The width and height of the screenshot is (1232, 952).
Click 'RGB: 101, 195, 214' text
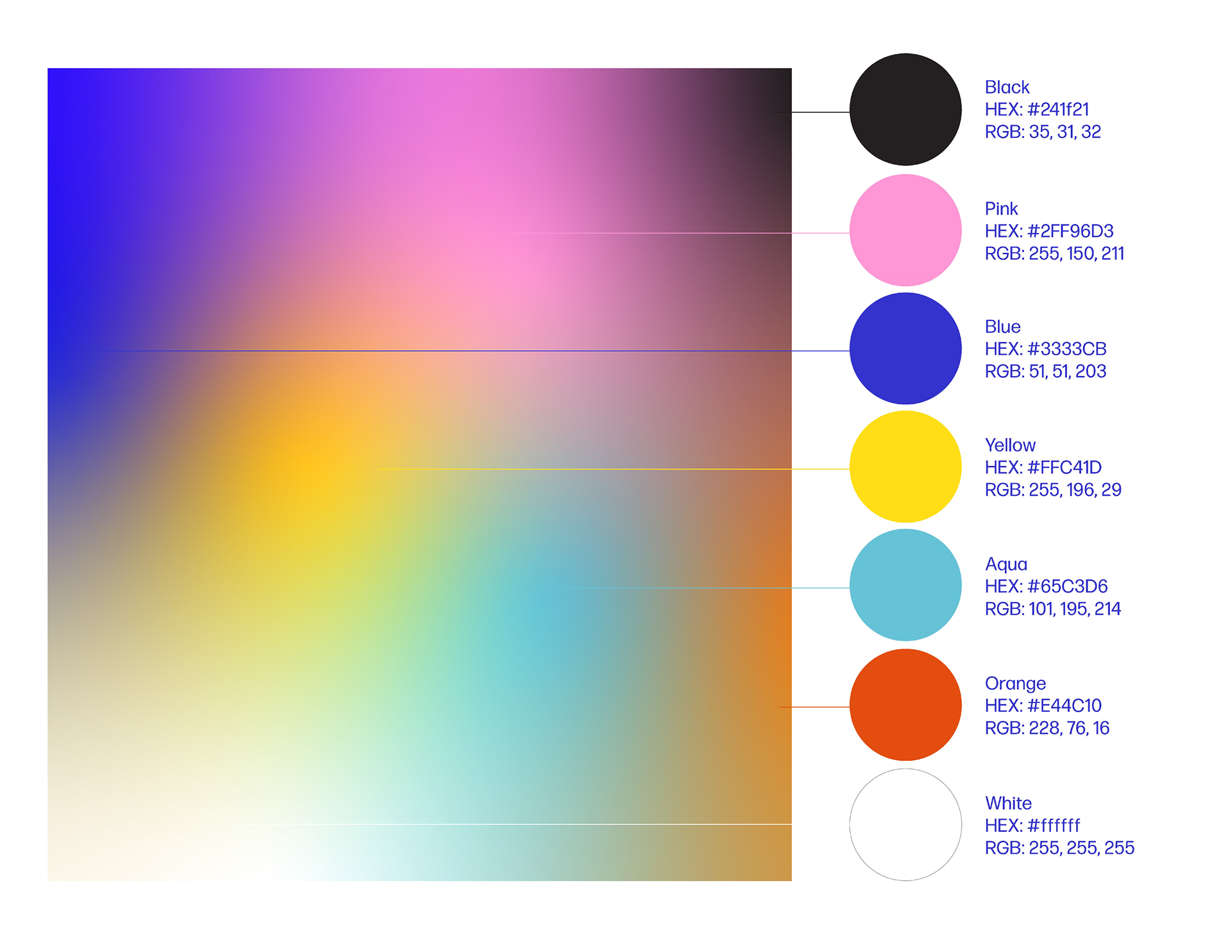(1053, 609)
